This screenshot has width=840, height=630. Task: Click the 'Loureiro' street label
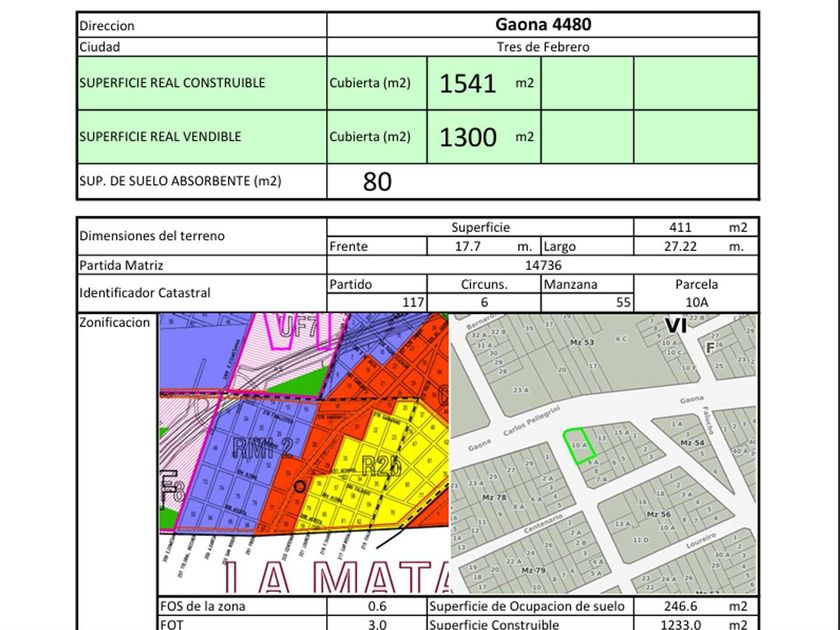coord(701,541)
